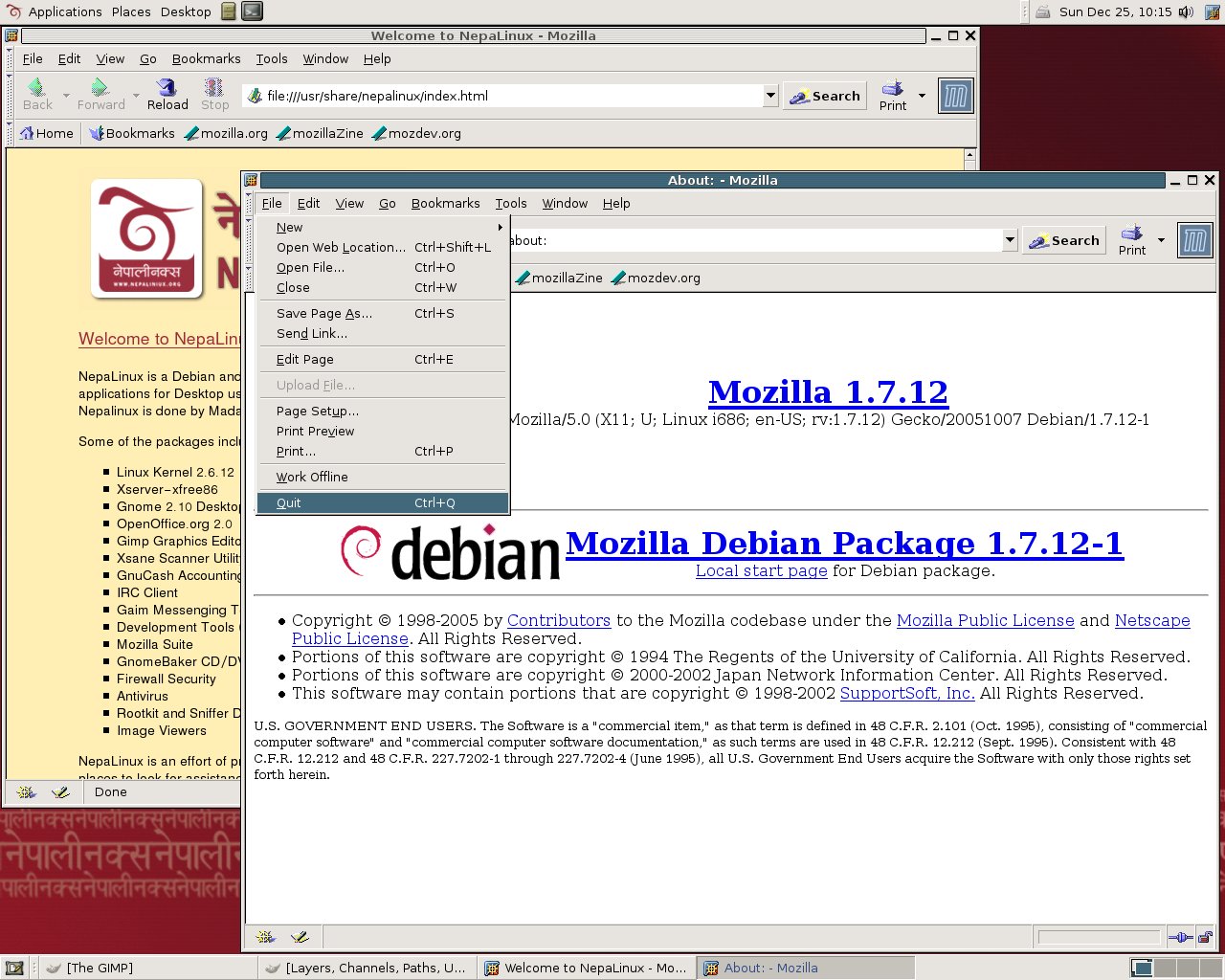Open the Bookmarks menu in the NepaLinux window
Viewport: 1225px width, 980px height.
coord(207,58)
